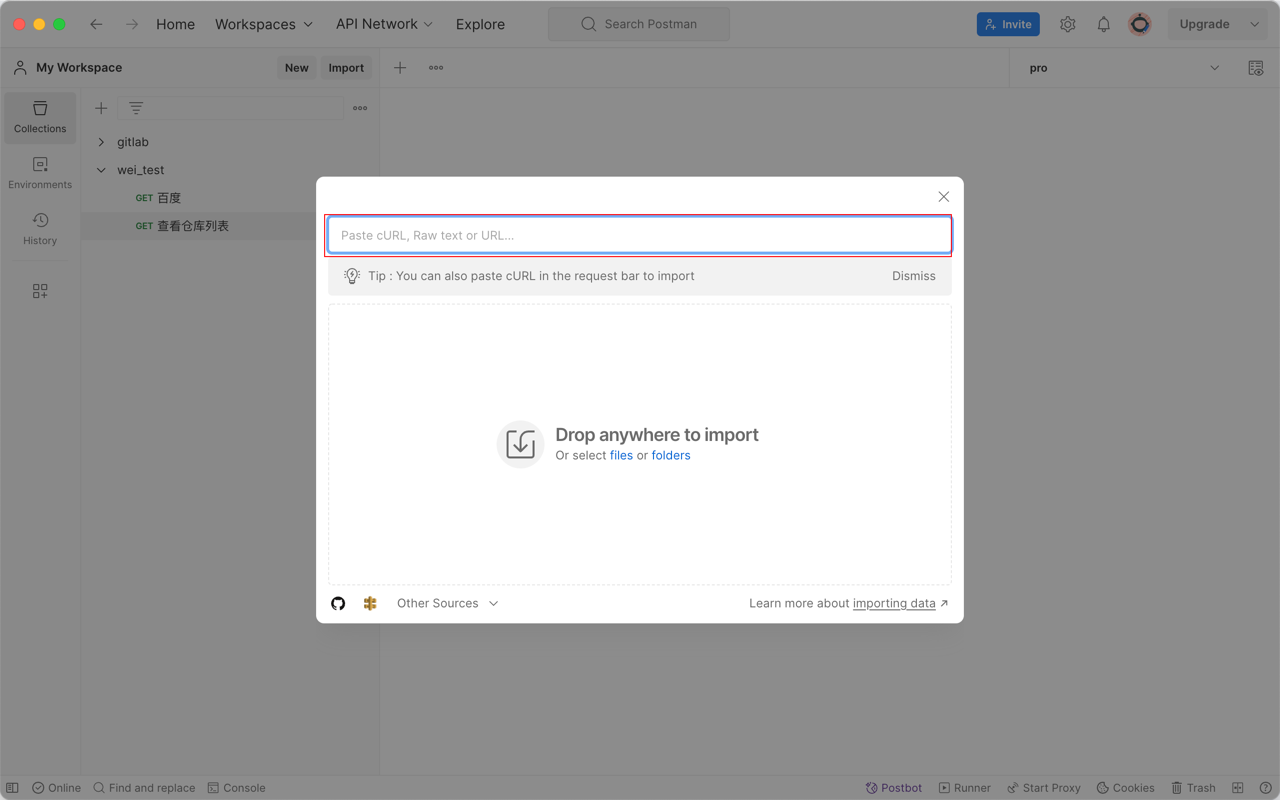Open the GET 查看仓库列表 request
Image resolution: width=1280 pixels, height=800 pixels.
click(182, 226)
